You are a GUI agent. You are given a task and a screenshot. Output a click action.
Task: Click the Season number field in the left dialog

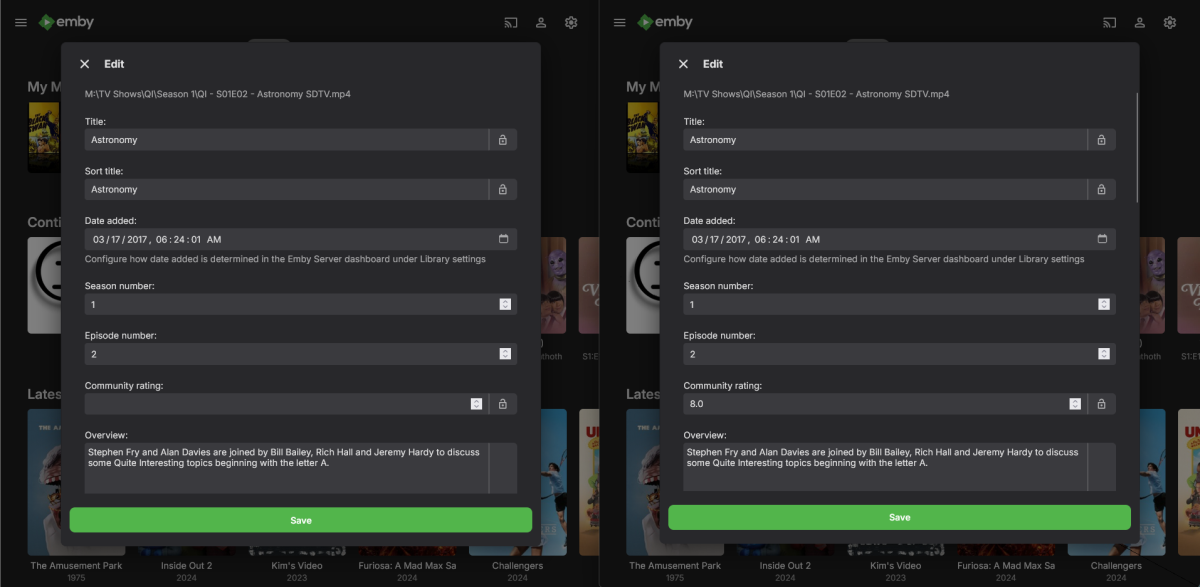(301, 304)
